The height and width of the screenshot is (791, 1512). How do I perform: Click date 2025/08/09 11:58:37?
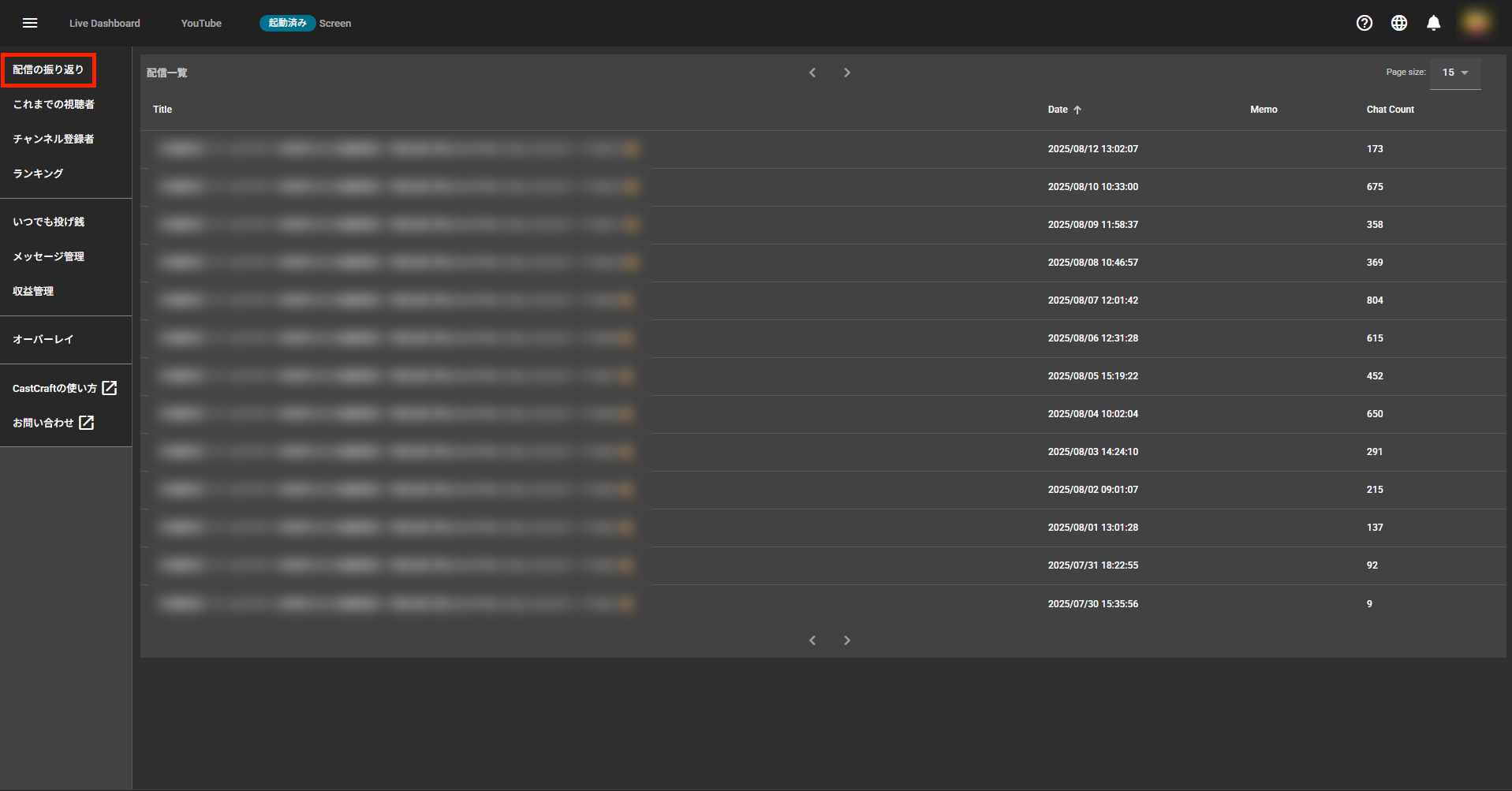click(1092, 225)
